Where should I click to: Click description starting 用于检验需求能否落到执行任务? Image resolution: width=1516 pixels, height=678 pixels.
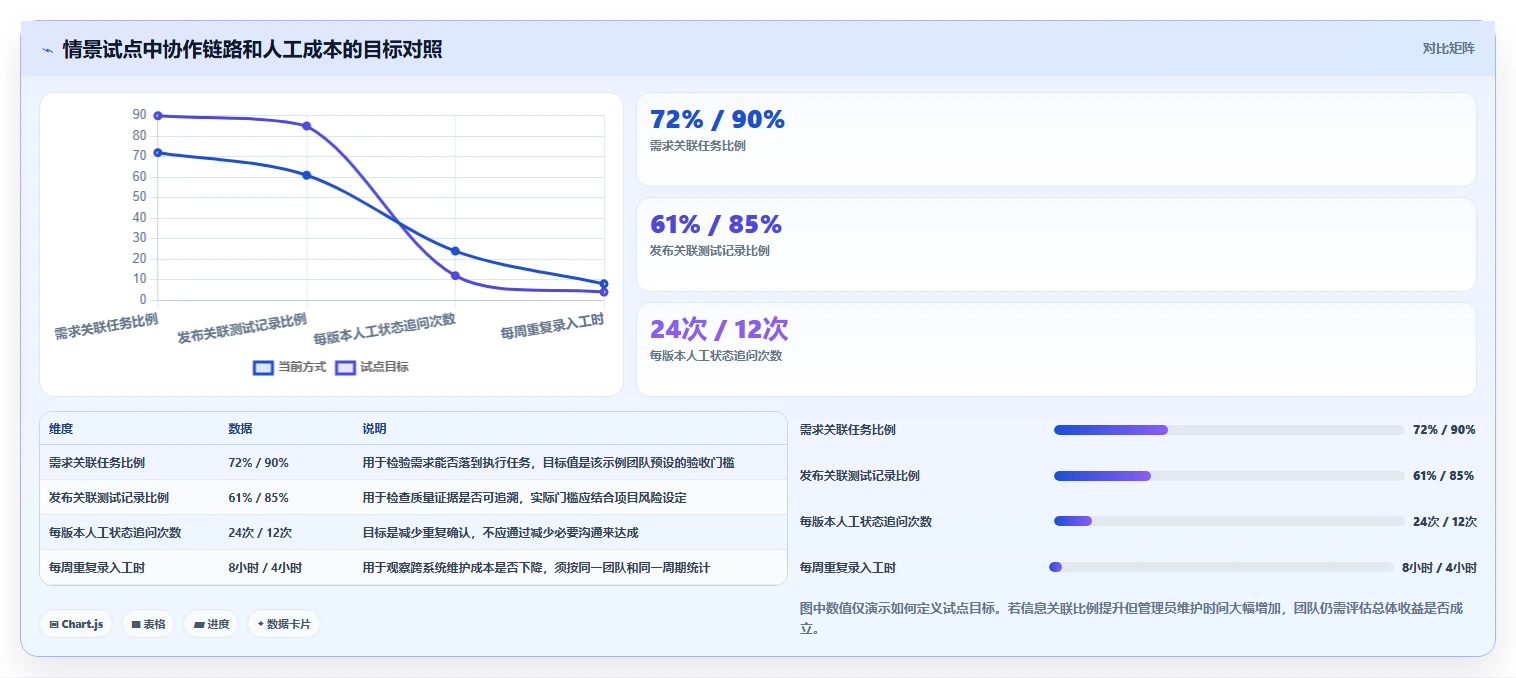tap(548, 463)
